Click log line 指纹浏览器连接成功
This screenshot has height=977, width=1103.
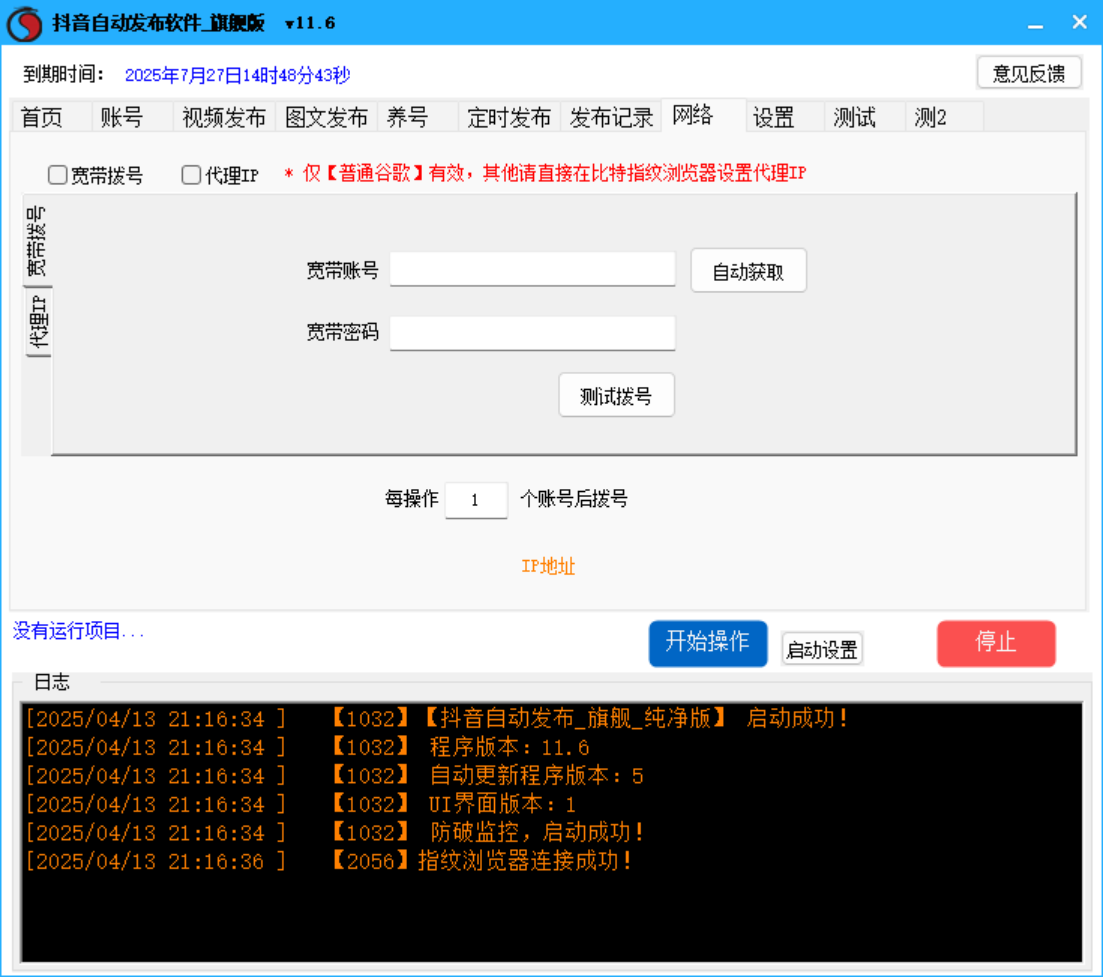[328, 861]
